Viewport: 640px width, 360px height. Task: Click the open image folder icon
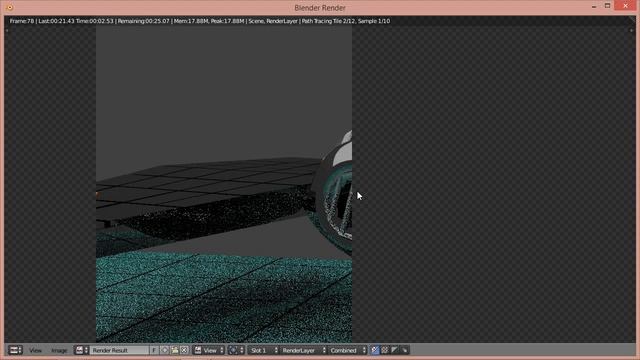click(x=174, y=350)
